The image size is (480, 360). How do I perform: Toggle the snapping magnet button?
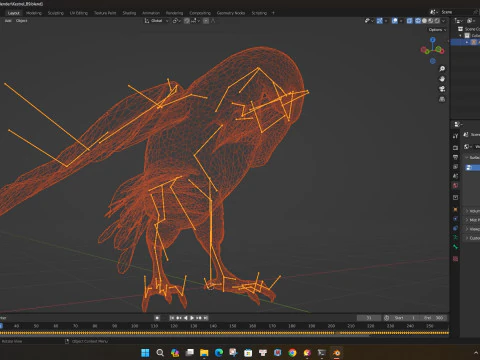tap(187, 21)
